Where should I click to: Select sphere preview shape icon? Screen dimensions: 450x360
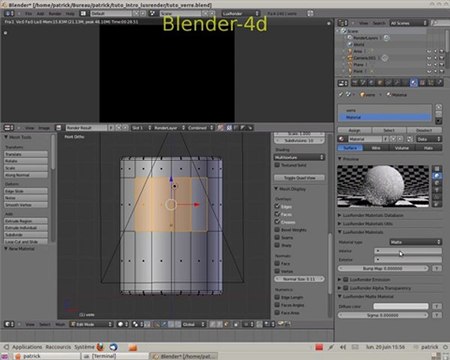tap(438, 176)
